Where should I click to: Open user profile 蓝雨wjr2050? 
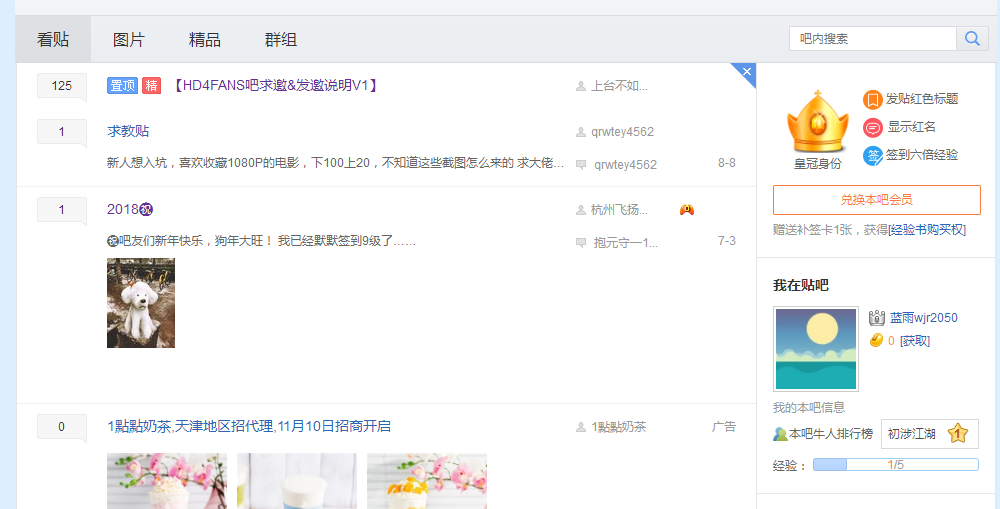click(x=923, y=318)
